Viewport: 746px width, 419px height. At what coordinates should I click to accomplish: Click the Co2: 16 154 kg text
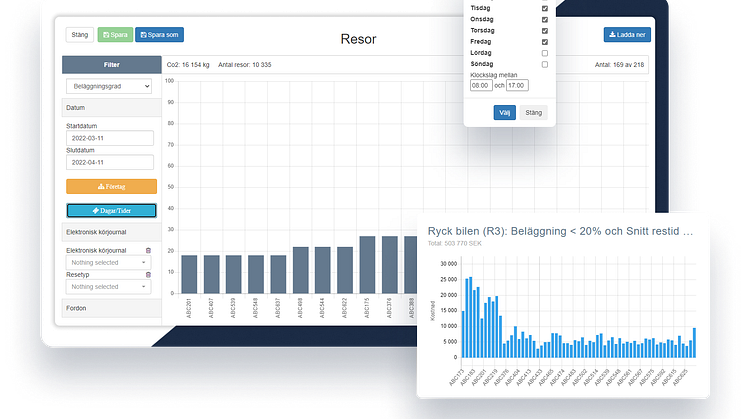click(x=188, y=65)
